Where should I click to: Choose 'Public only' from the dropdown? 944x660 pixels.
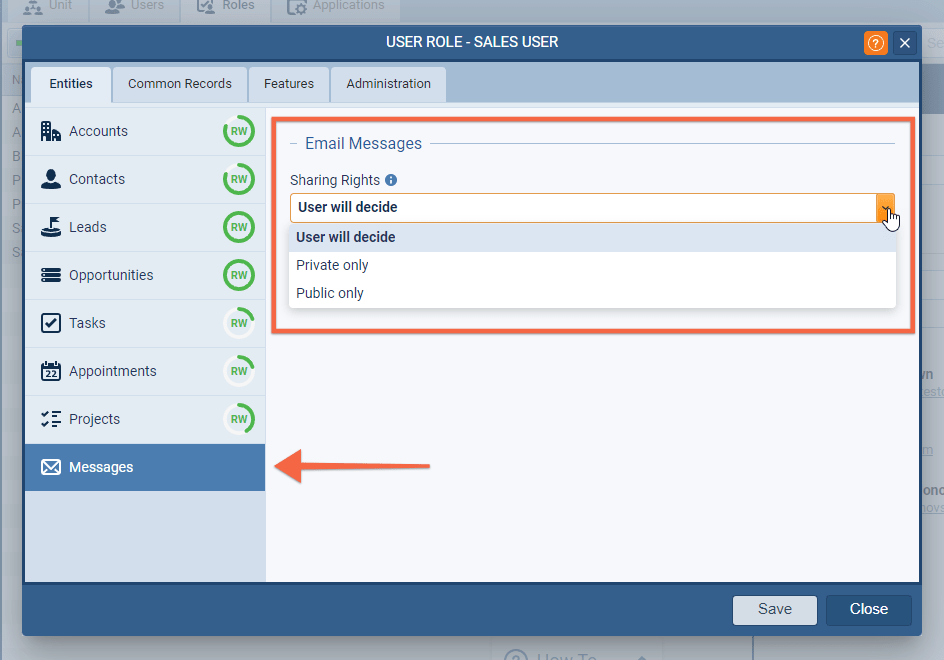[330, 293]
